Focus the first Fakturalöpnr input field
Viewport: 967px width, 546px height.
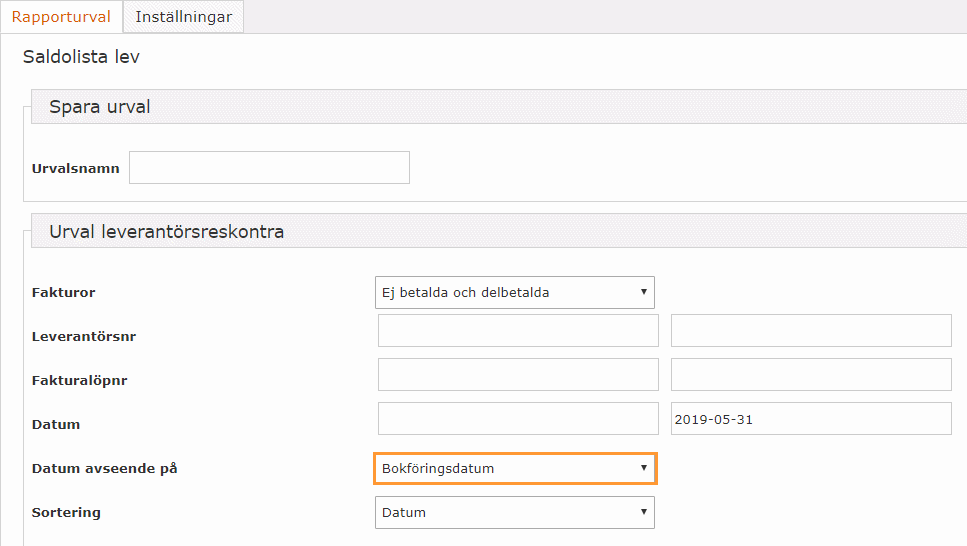[518, 374]
